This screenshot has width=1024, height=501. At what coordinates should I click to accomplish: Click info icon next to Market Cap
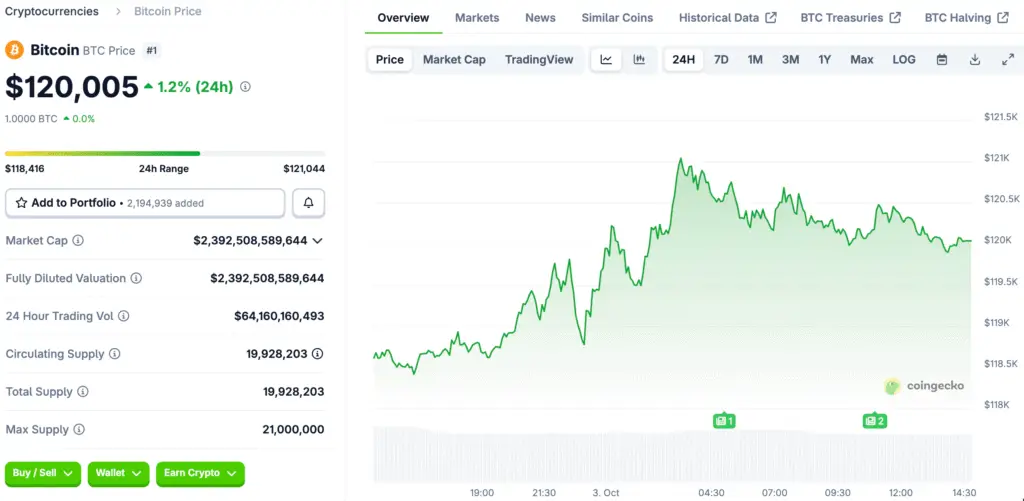(78, 241)
